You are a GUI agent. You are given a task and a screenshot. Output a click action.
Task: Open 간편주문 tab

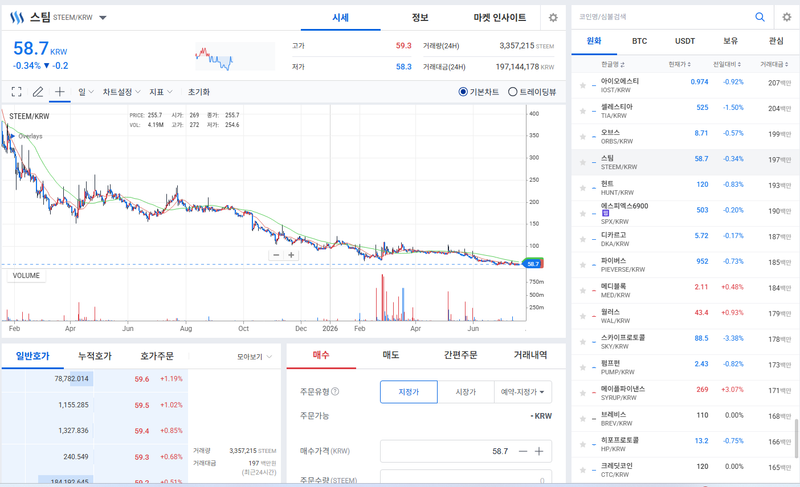[460, 355]
